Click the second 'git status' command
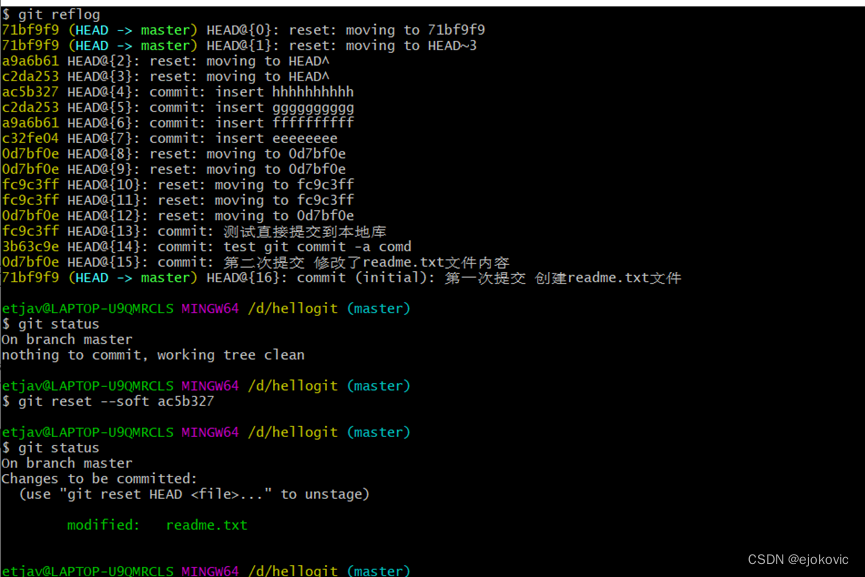This screenshot has height=577, width=865. coord(51,447)
